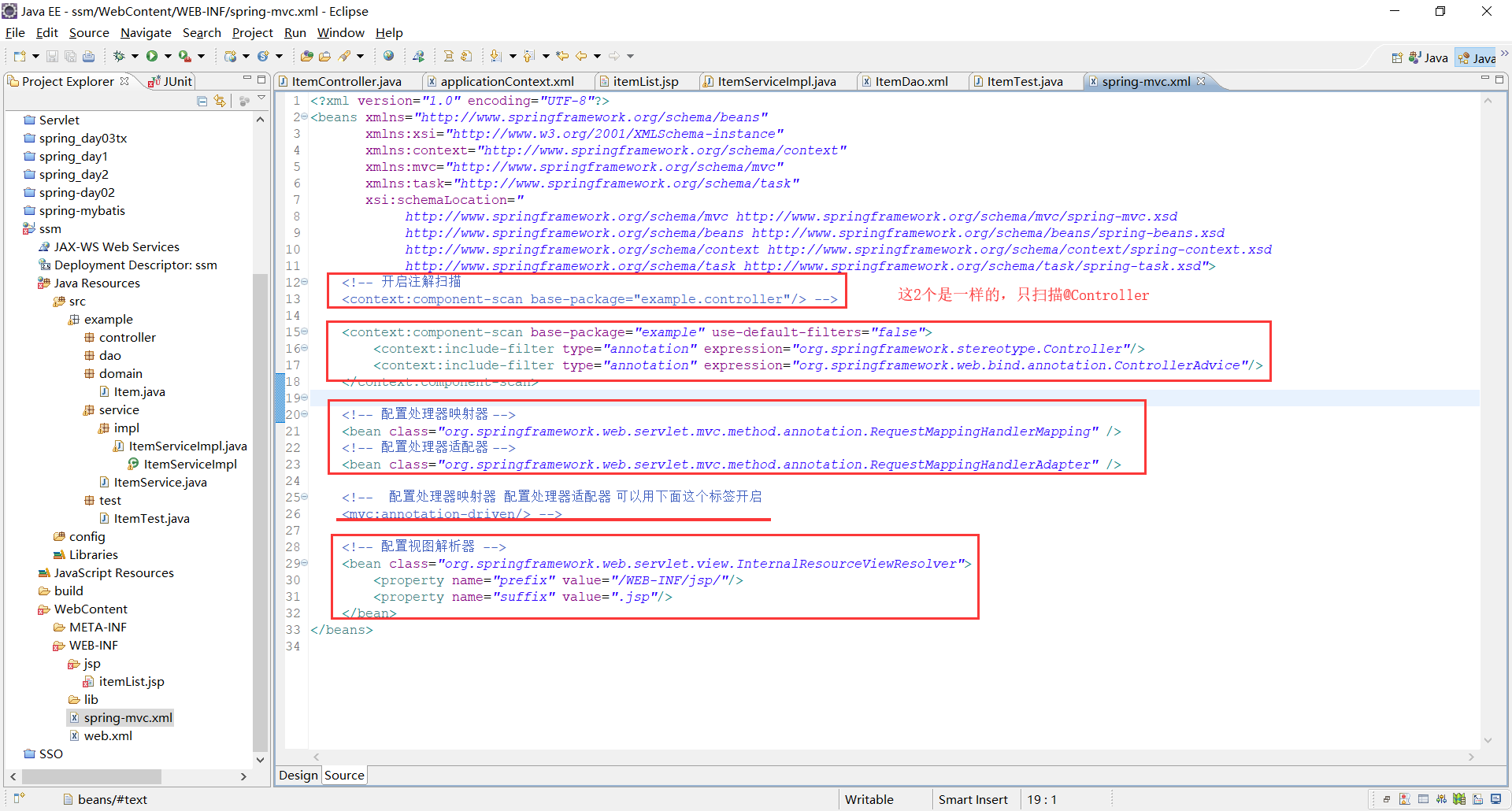The height and width of the screenshot is (811, 1512).
Task: Open the Debug dropdown arrow
Action: tap(135, 56)
